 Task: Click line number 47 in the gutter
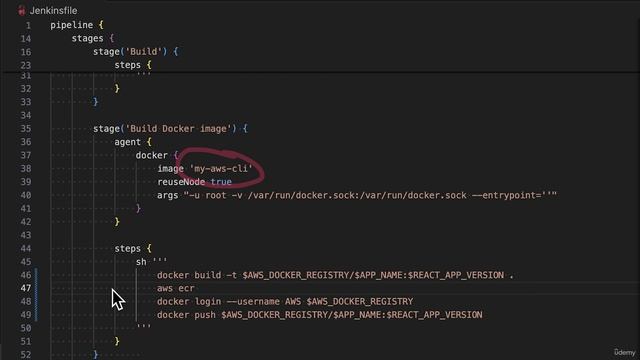(26, 289)
